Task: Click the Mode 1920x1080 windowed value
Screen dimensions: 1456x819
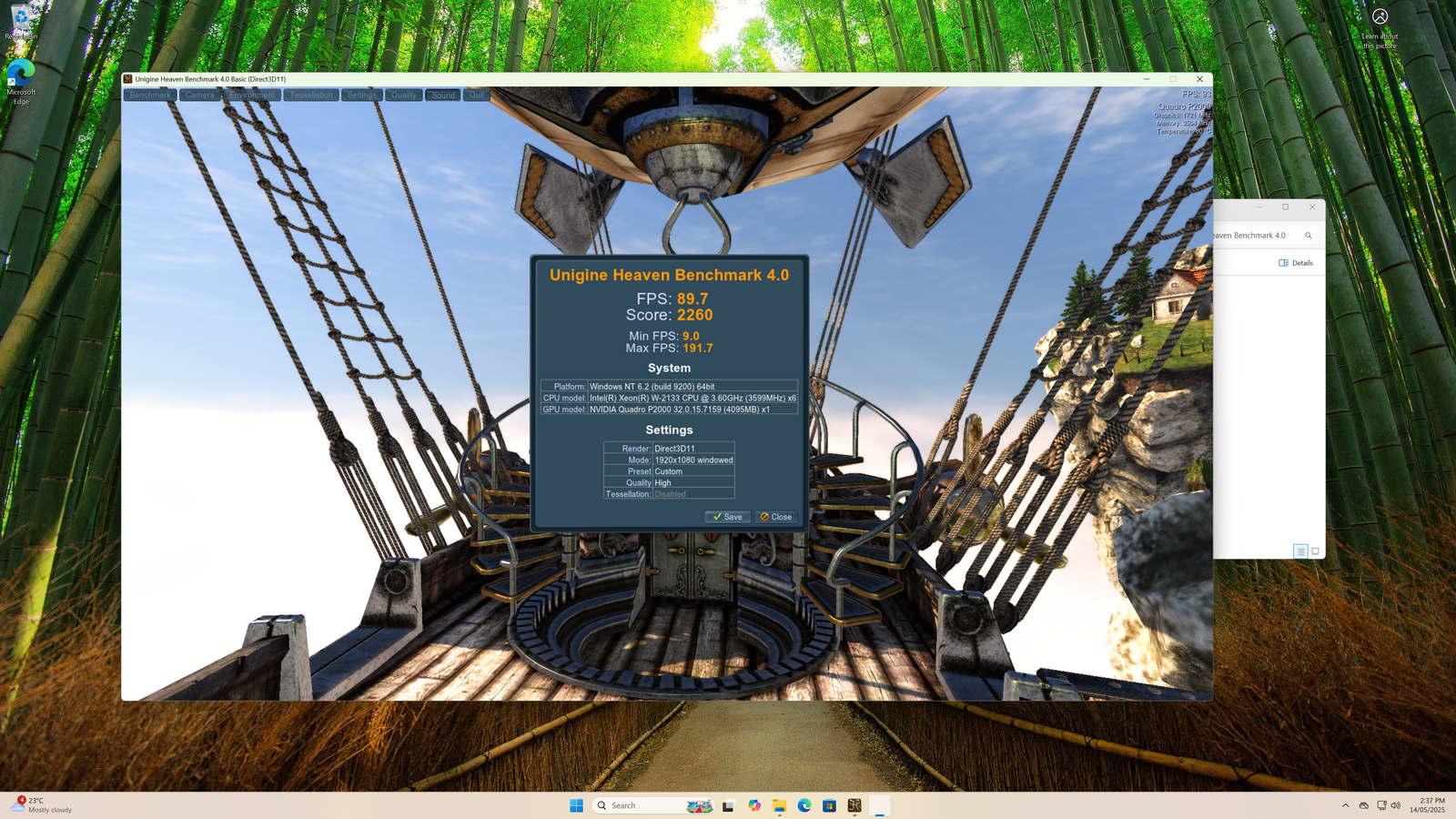Action: [693, 460]
